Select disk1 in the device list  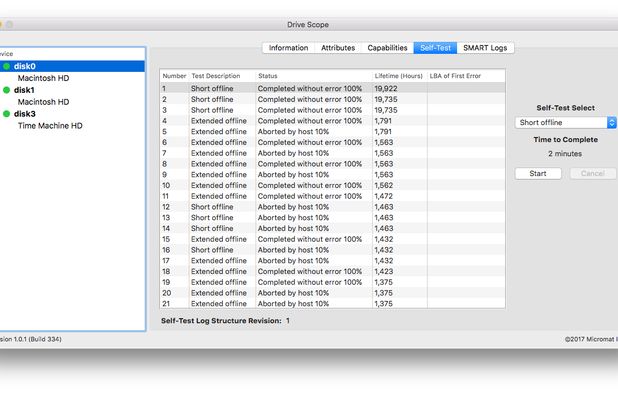(x=73, y=90)
